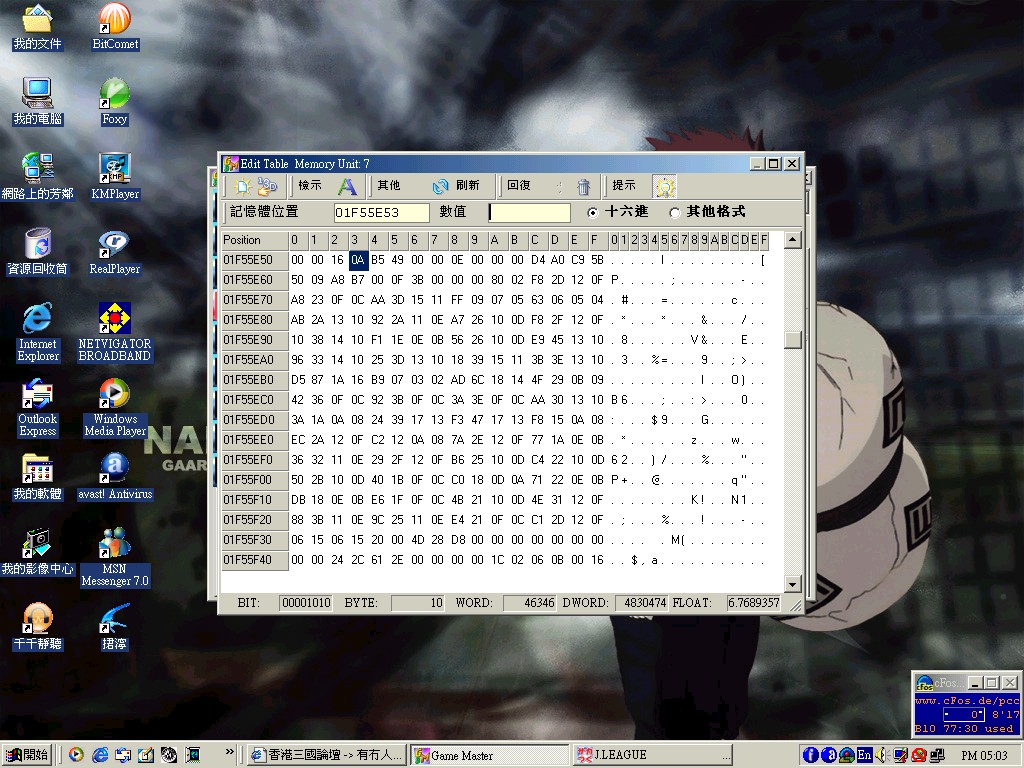Image resolution: width=1024 pixels, height=768 pixels.
Task: Open the 摺濘 desktop shortcut
Action: tap(114, 627)
